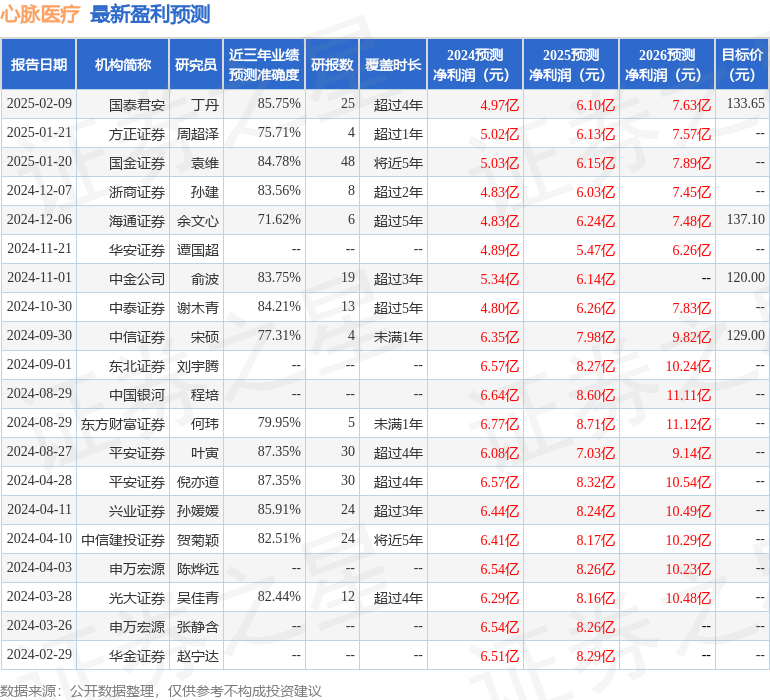770x700 pixels.
Task: Click analyst name 贺菊颖
Action: coord(198,539)
